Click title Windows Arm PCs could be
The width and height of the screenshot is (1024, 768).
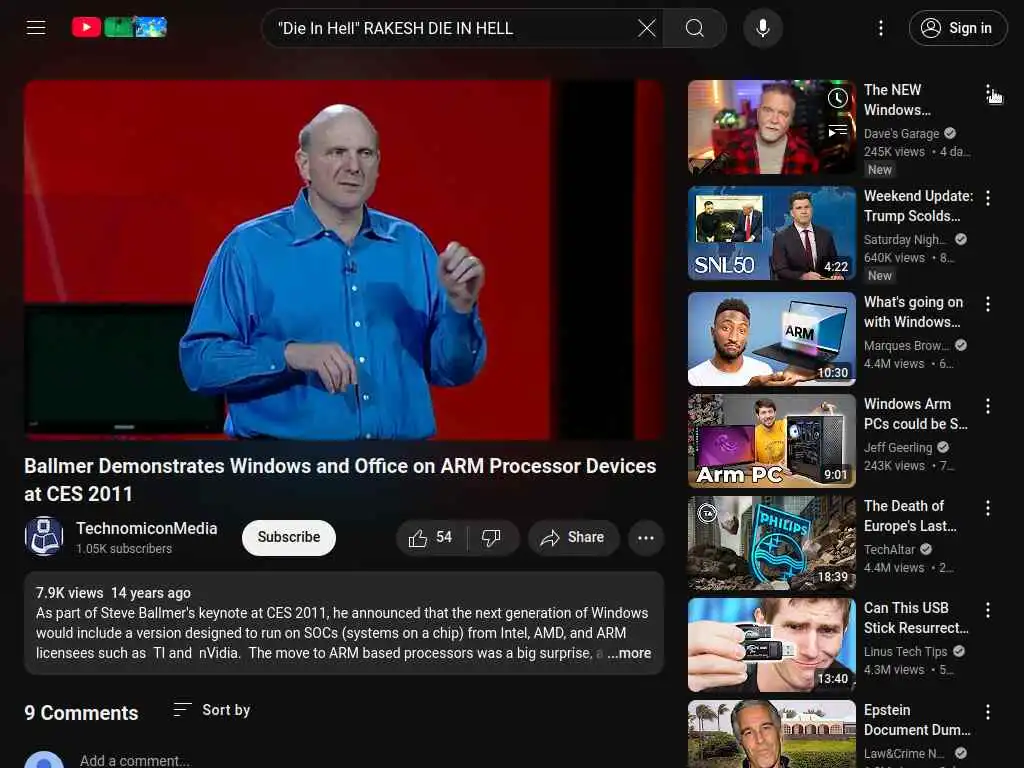(916, 414)
